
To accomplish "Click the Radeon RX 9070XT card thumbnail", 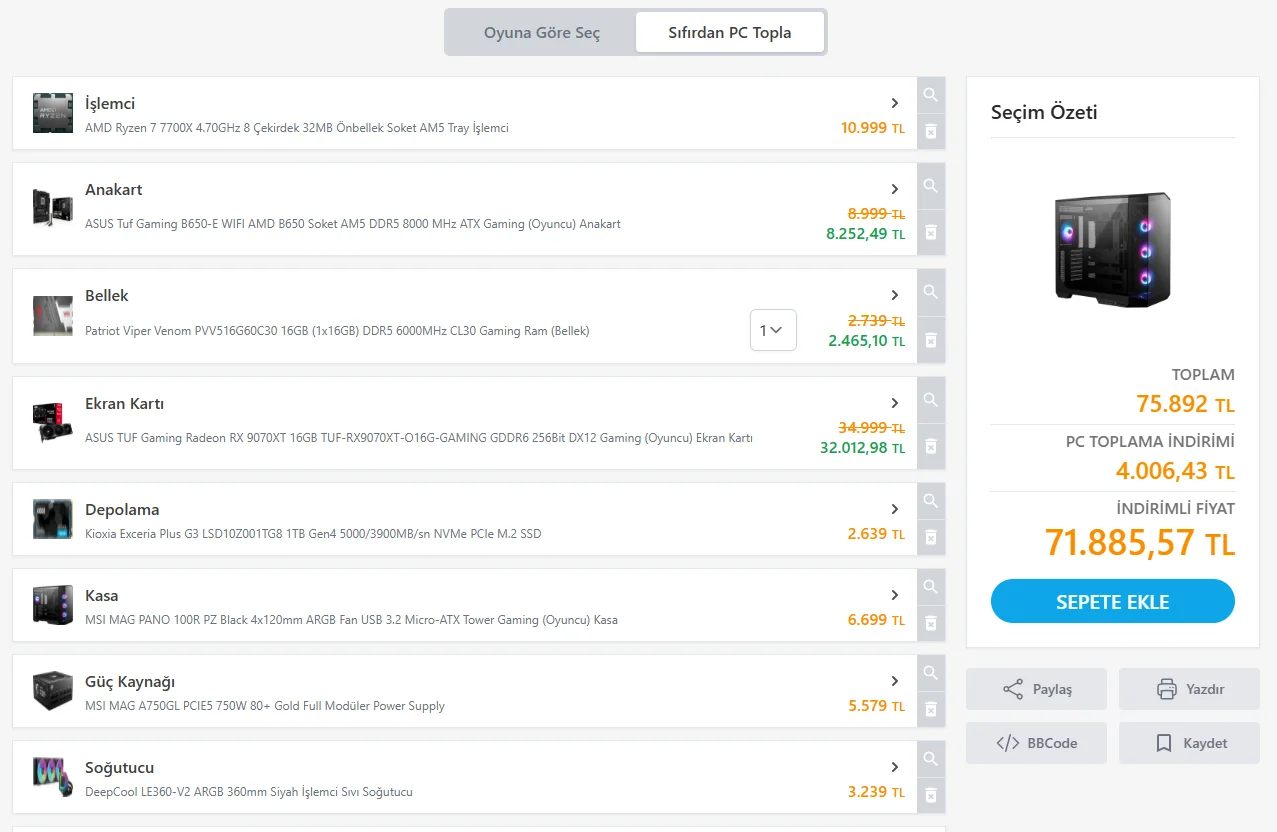I will point(53,423).
